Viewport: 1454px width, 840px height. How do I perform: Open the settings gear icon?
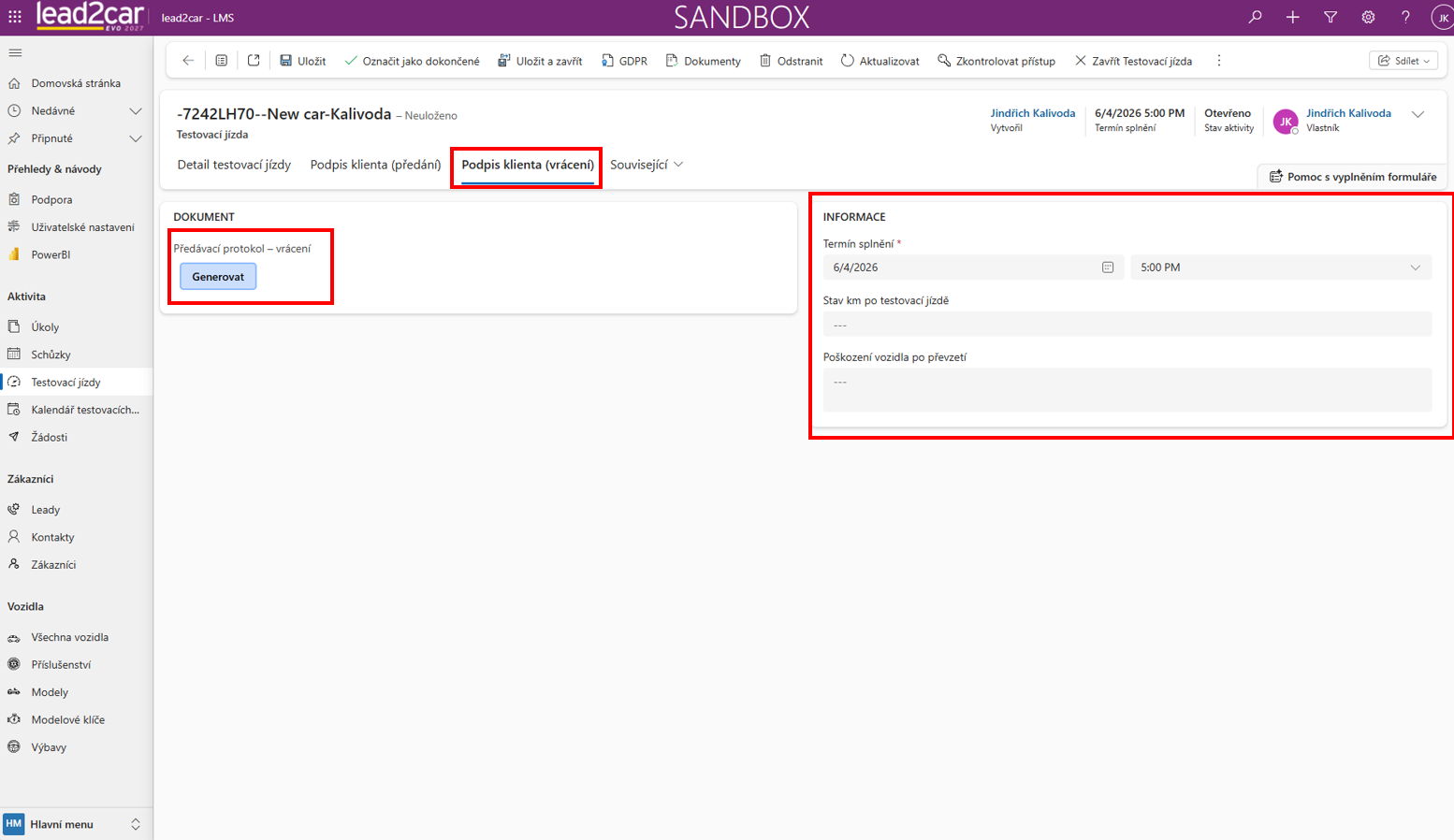pyautogui.click(x=1368, y=17)
